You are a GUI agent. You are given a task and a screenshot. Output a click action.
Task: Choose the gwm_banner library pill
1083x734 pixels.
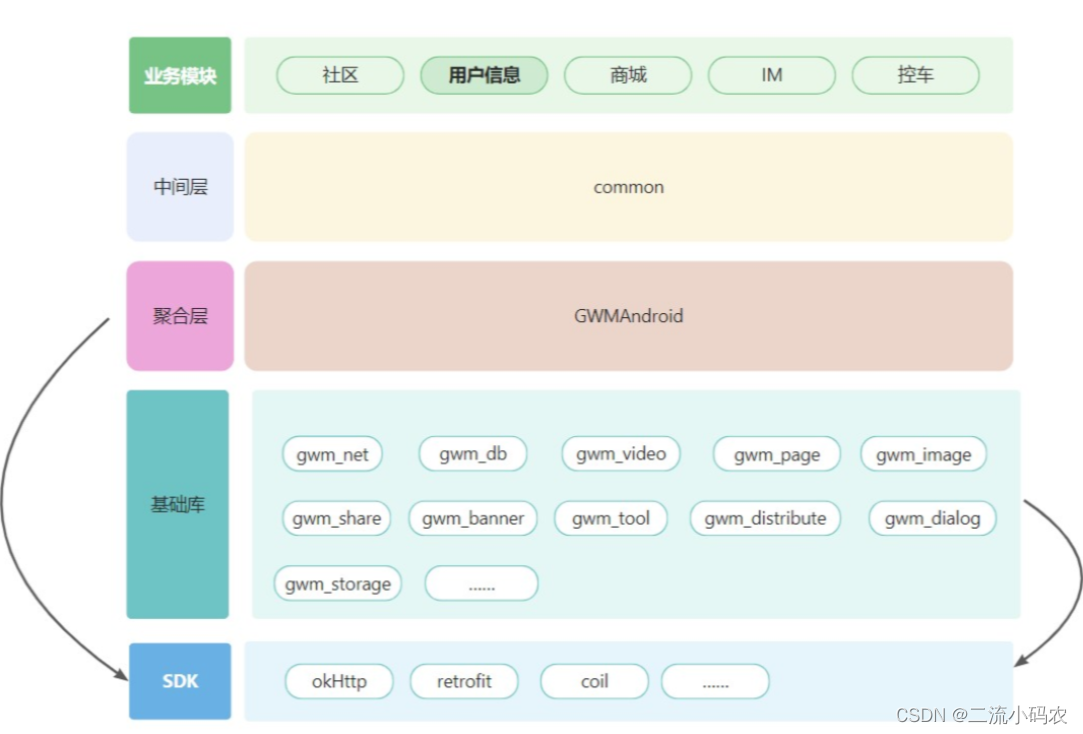pos(473,519)
